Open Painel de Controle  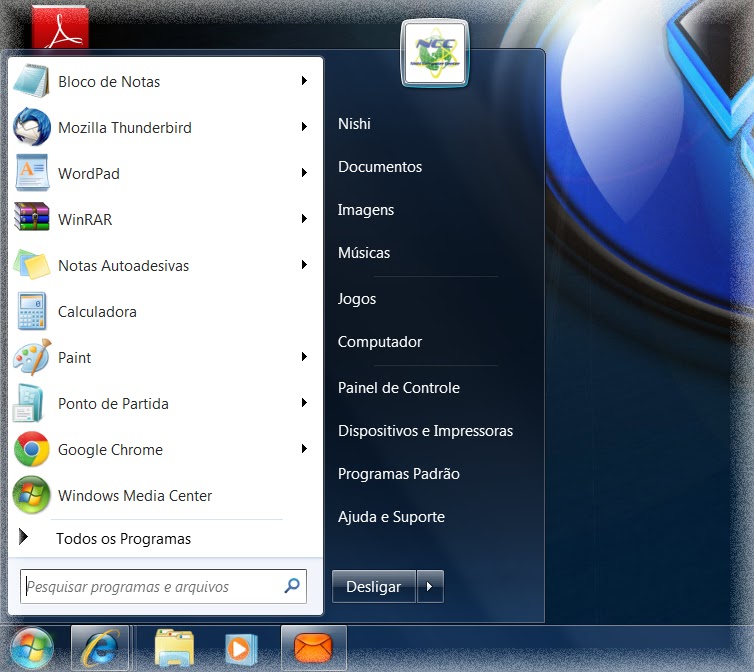click(x=399, y=388)
